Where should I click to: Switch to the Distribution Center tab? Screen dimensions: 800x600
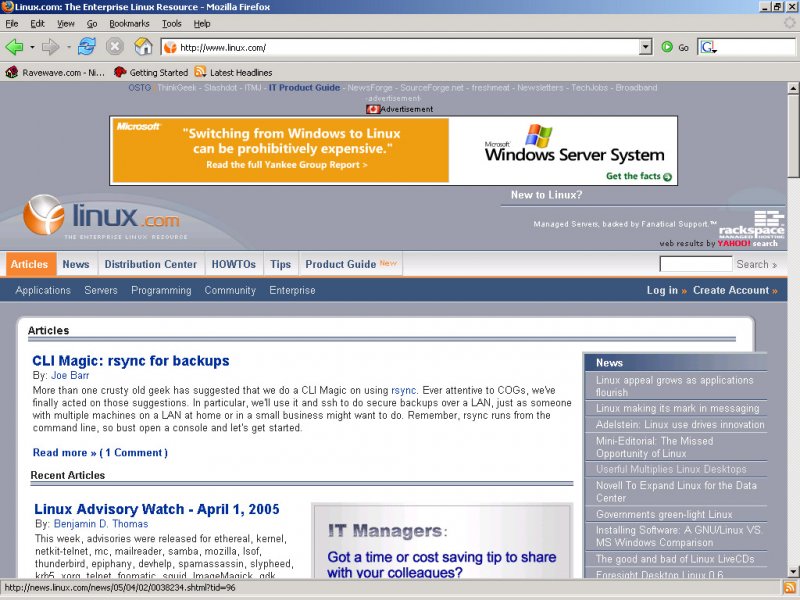[151, 264]
